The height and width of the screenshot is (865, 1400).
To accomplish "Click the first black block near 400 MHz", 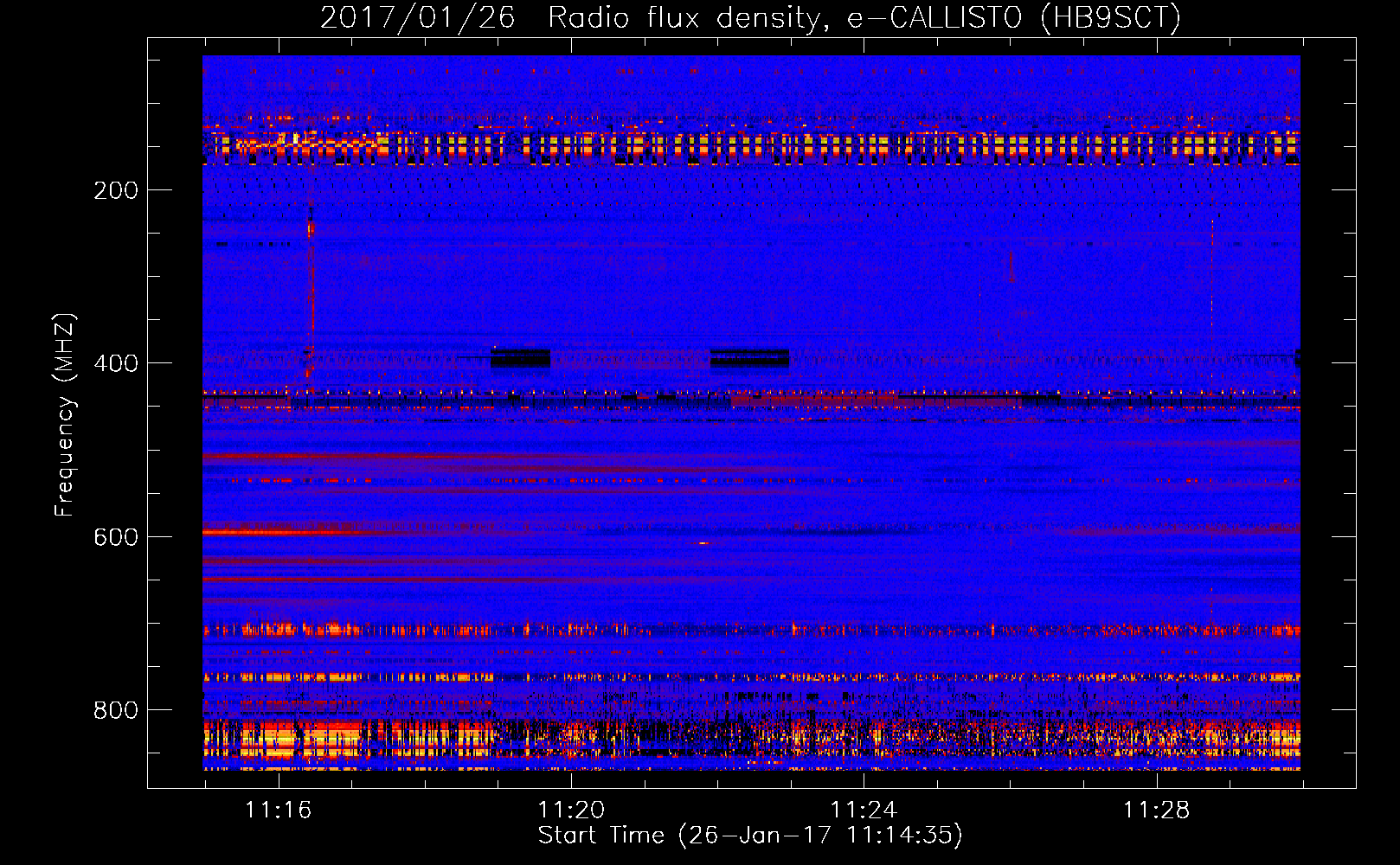I will click(521, 358).
